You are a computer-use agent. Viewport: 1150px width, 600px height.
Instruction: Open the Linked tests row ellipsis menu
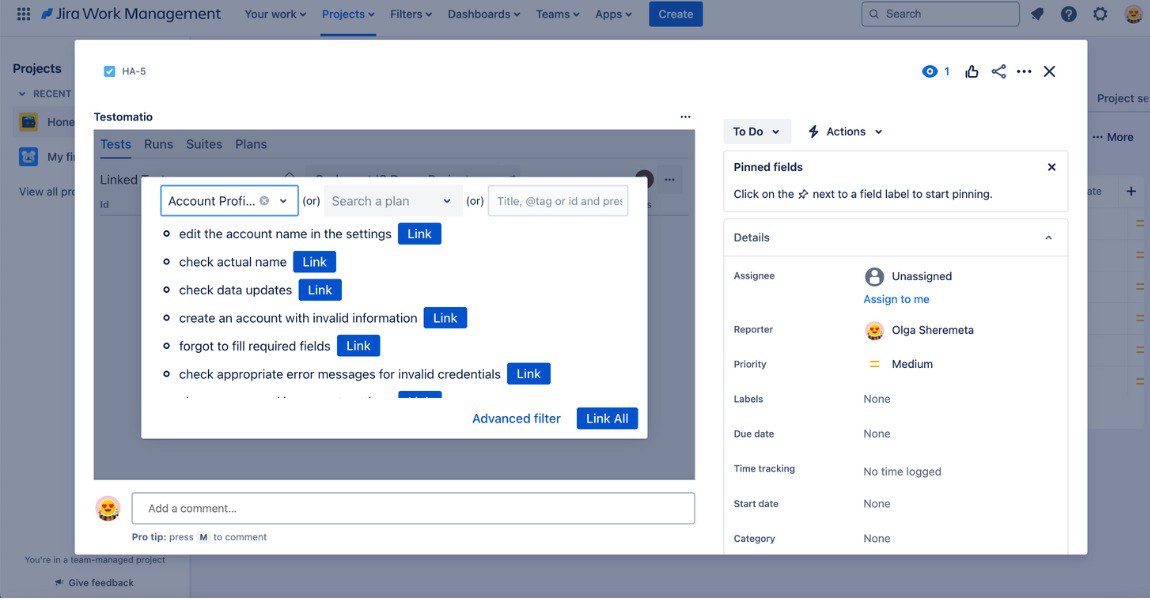[670, 179]
